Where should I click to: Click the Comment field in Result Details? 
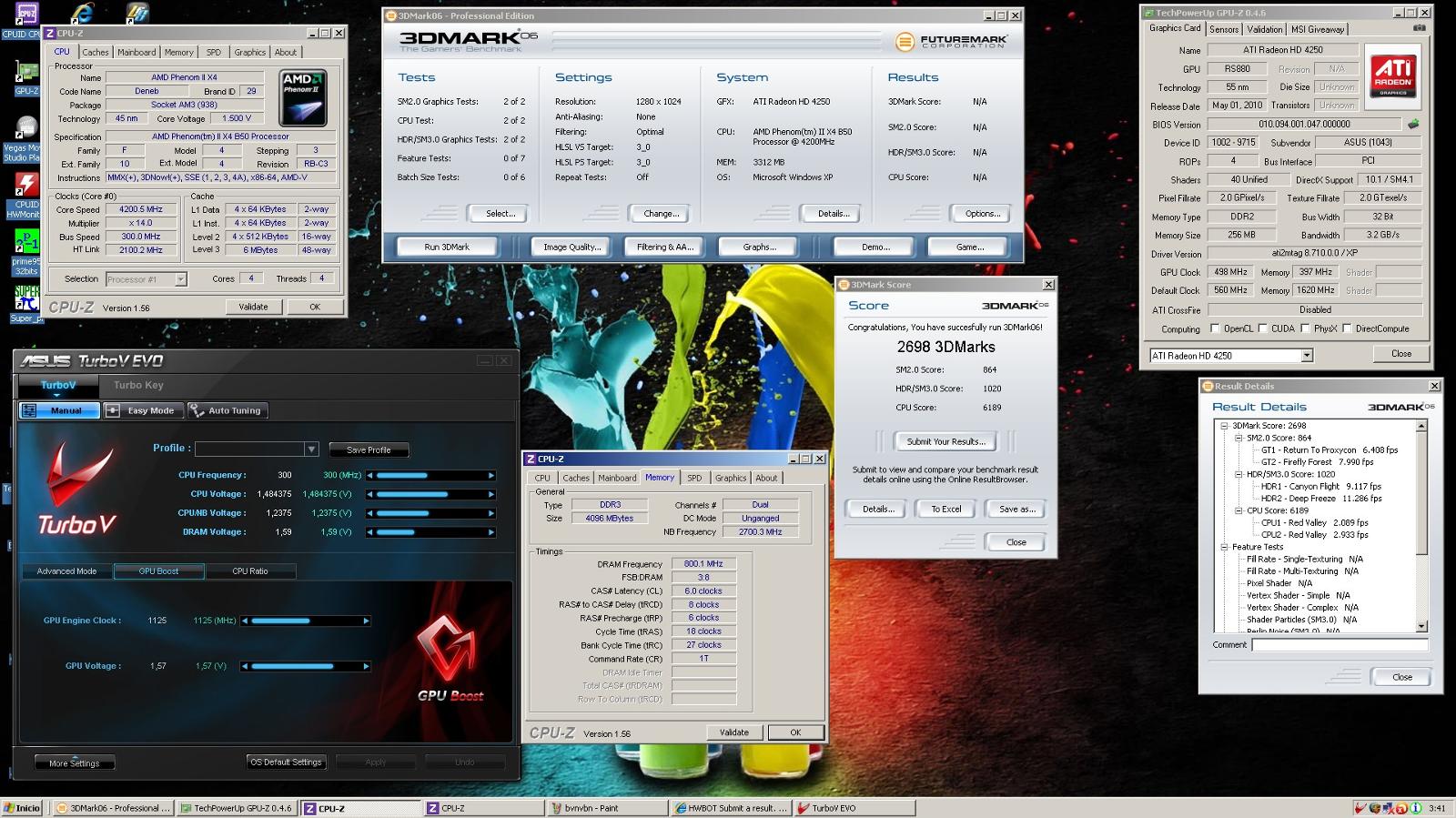(1340, 644)
